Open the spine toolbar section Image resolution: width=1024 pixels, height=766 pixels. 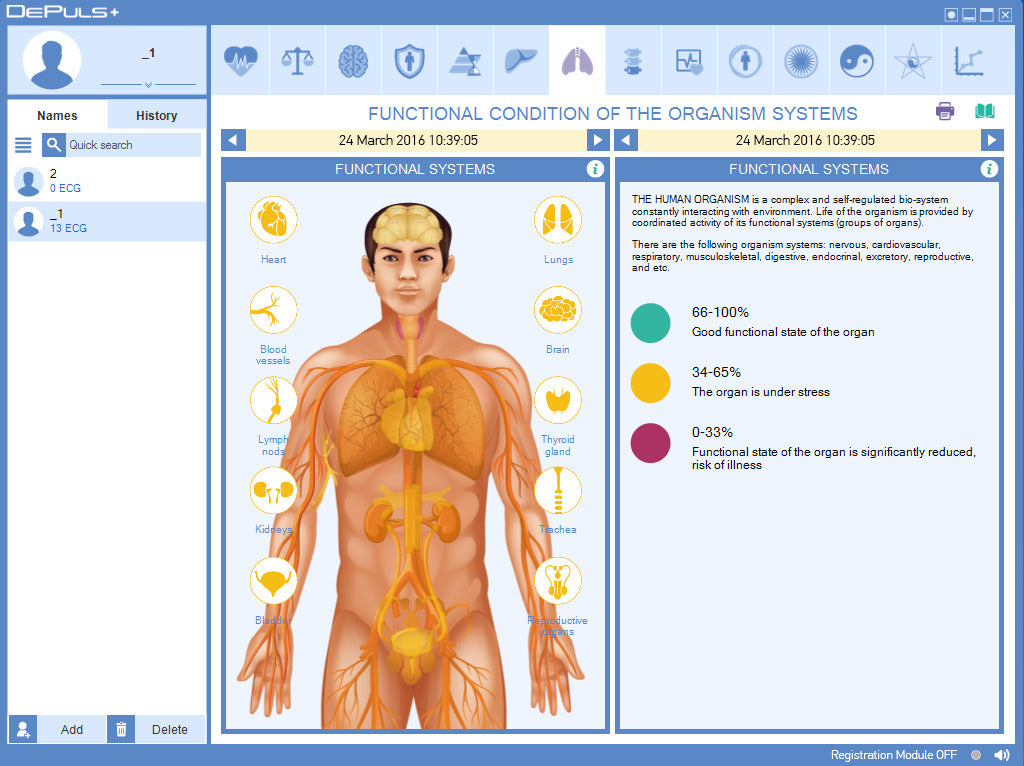(x=633, y=61)
